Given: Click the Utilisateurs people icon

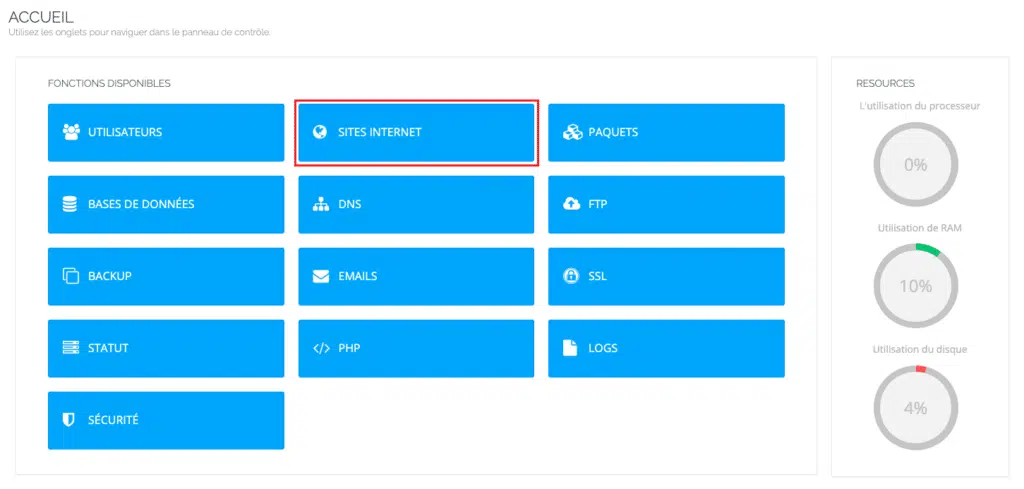Looking at the screenshot, I should pyautogui.click(x=71, y=132).
